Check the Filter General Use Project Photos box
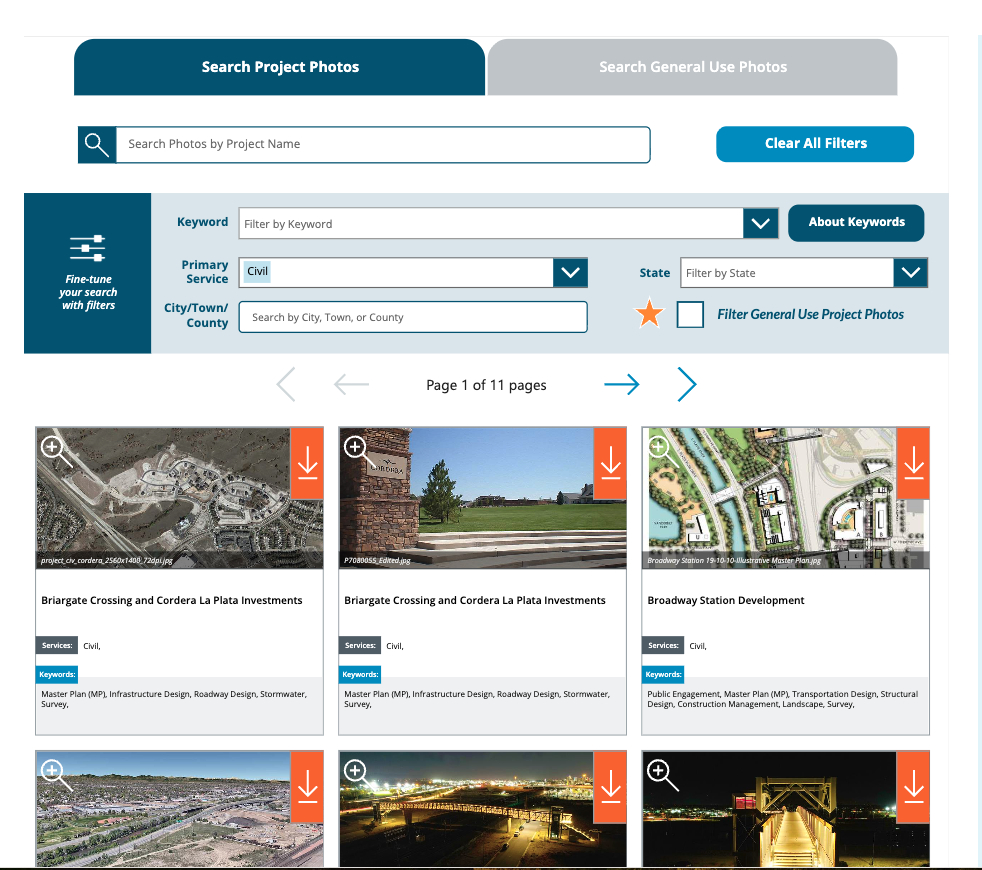 (x=690, y=314)
